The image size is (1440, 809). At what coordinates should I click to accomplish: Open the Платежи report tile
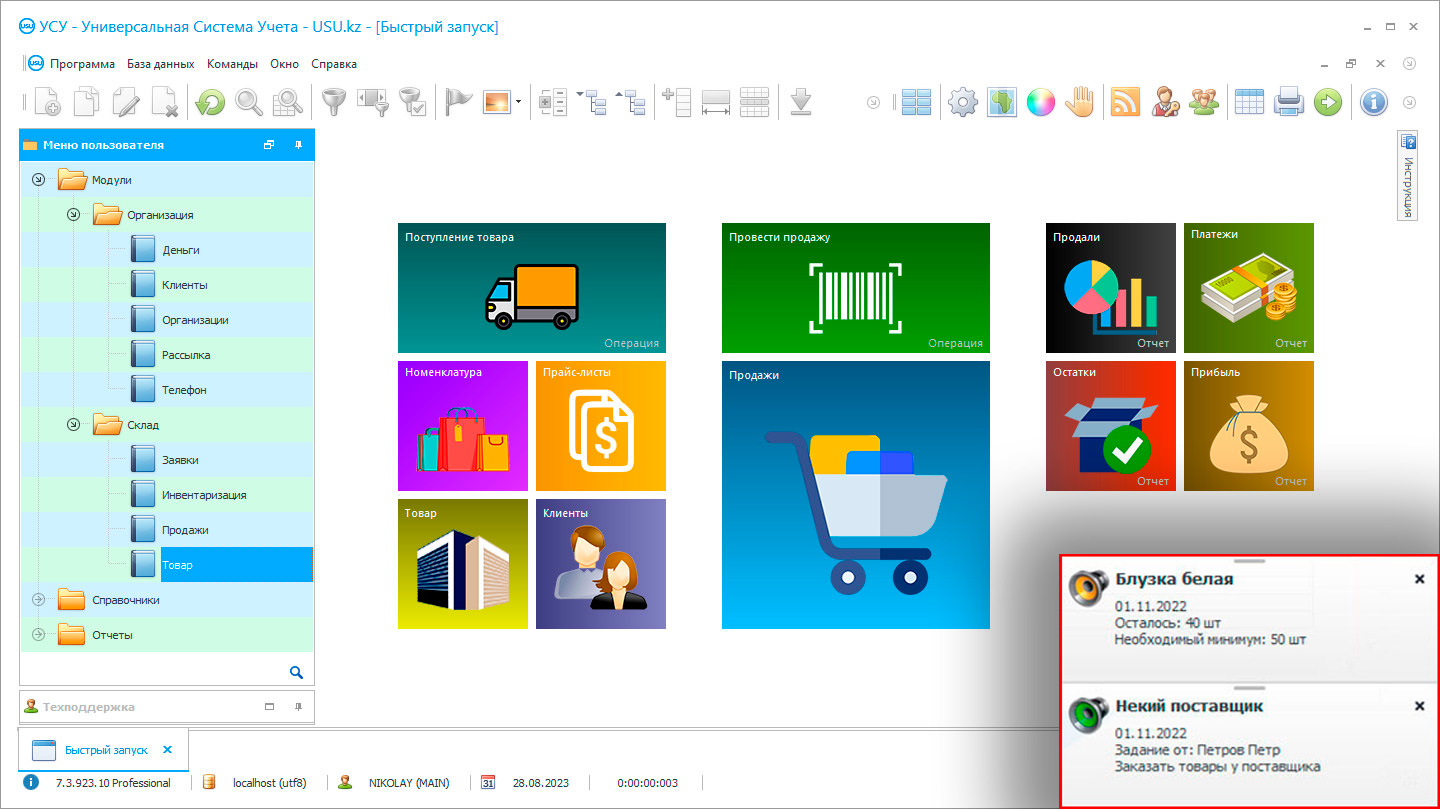[x=1249, y=288]
